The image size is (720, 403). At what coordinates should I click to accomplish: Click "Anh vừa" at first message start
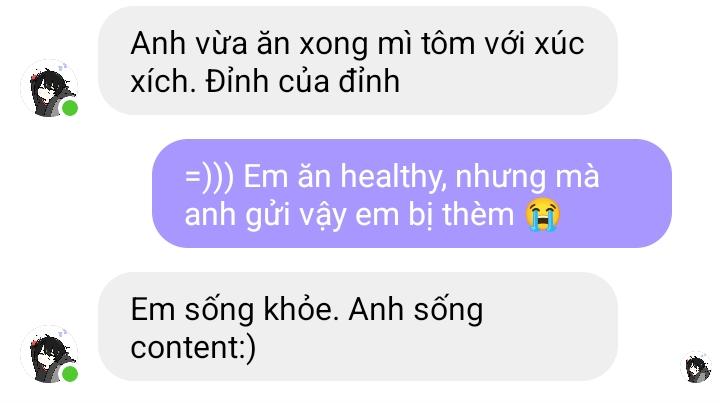(189, 44)
